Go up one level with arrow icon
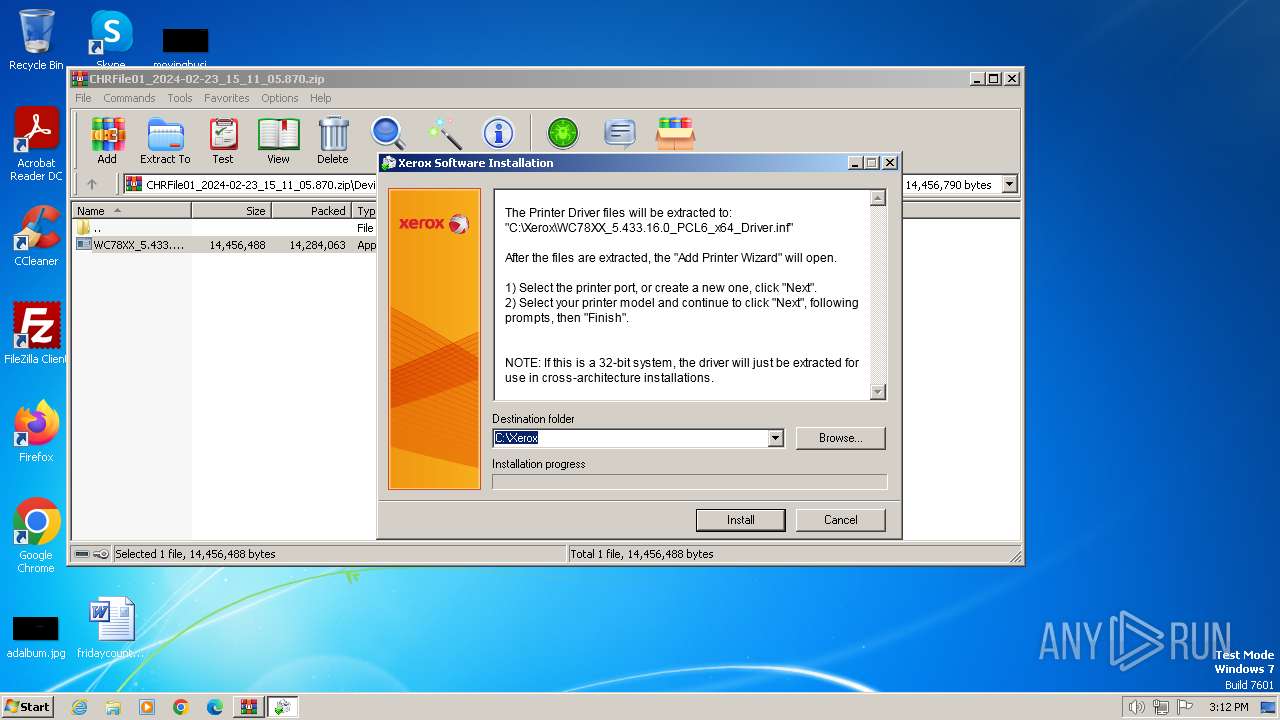Screen dimensions: 1280x720 point(92,184)
